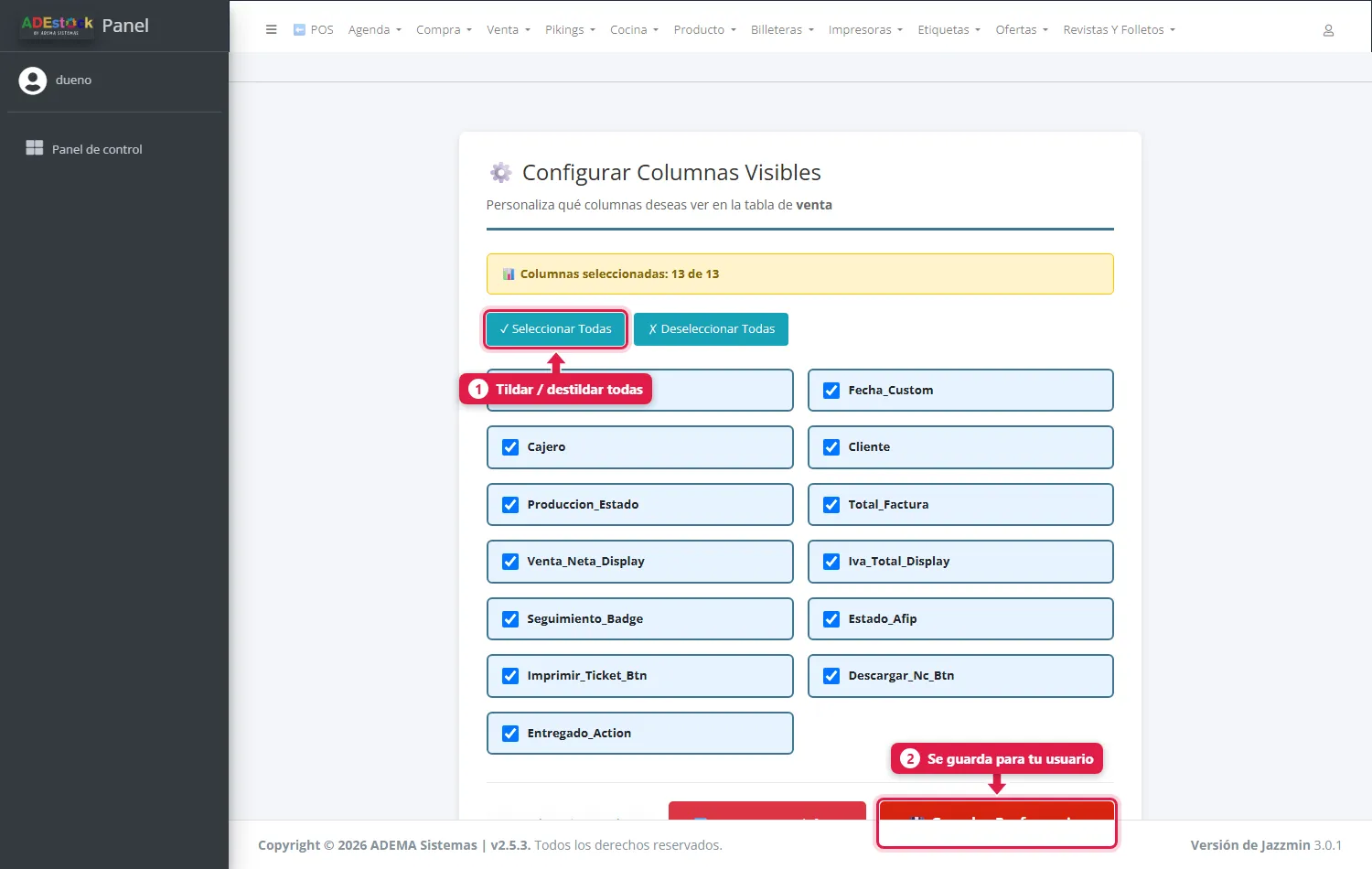The height and width of the screenshot is (869, 1372).
Task: Open the Panel de control dashboard icon
Action: click(35, 148)
